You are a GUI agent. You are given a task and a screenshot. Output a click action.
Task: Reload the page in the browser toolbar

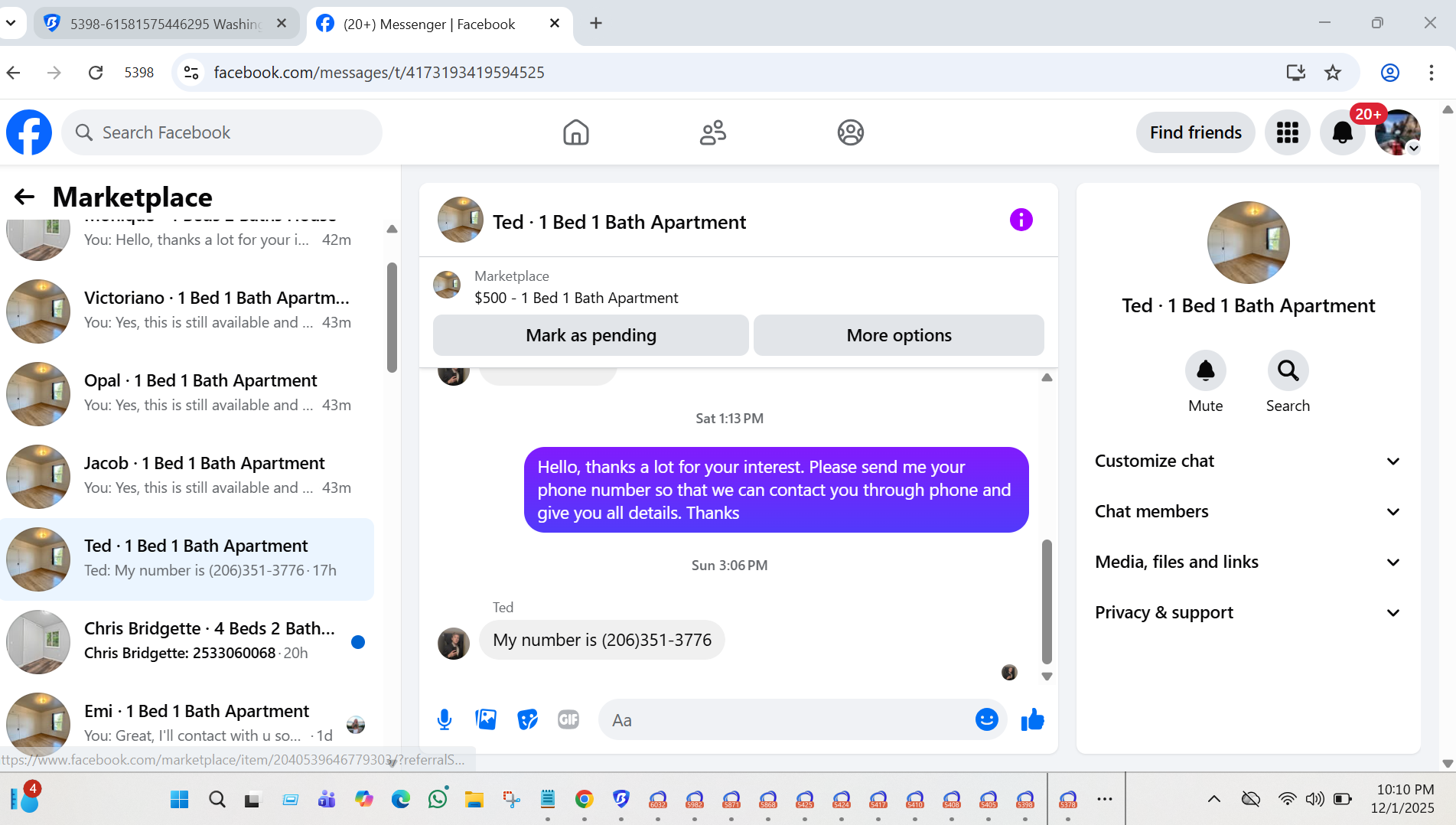pos(96,73)
